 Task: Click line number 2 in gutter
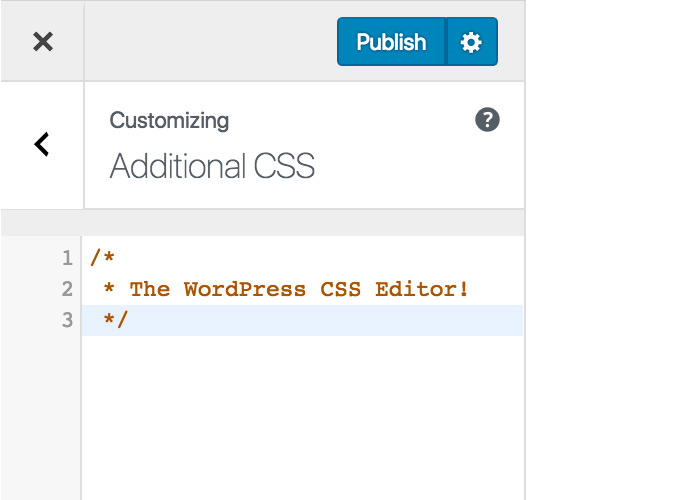coord(67,289)
